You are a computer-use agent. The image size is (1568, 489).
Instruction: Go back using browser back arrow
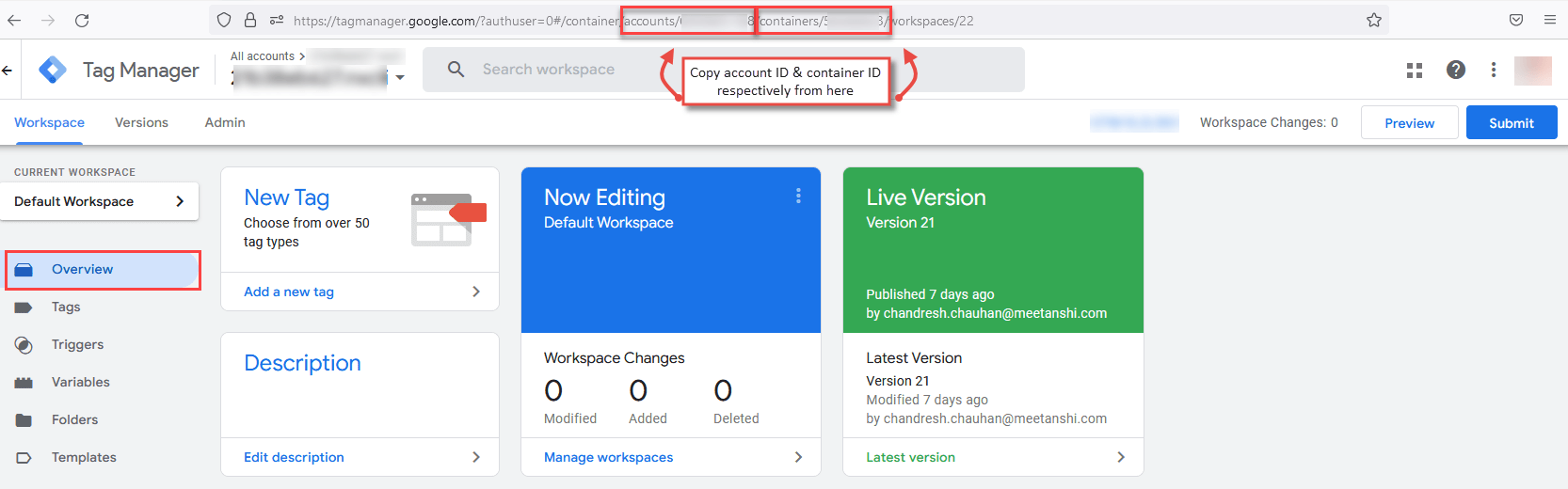click(15, 20)
